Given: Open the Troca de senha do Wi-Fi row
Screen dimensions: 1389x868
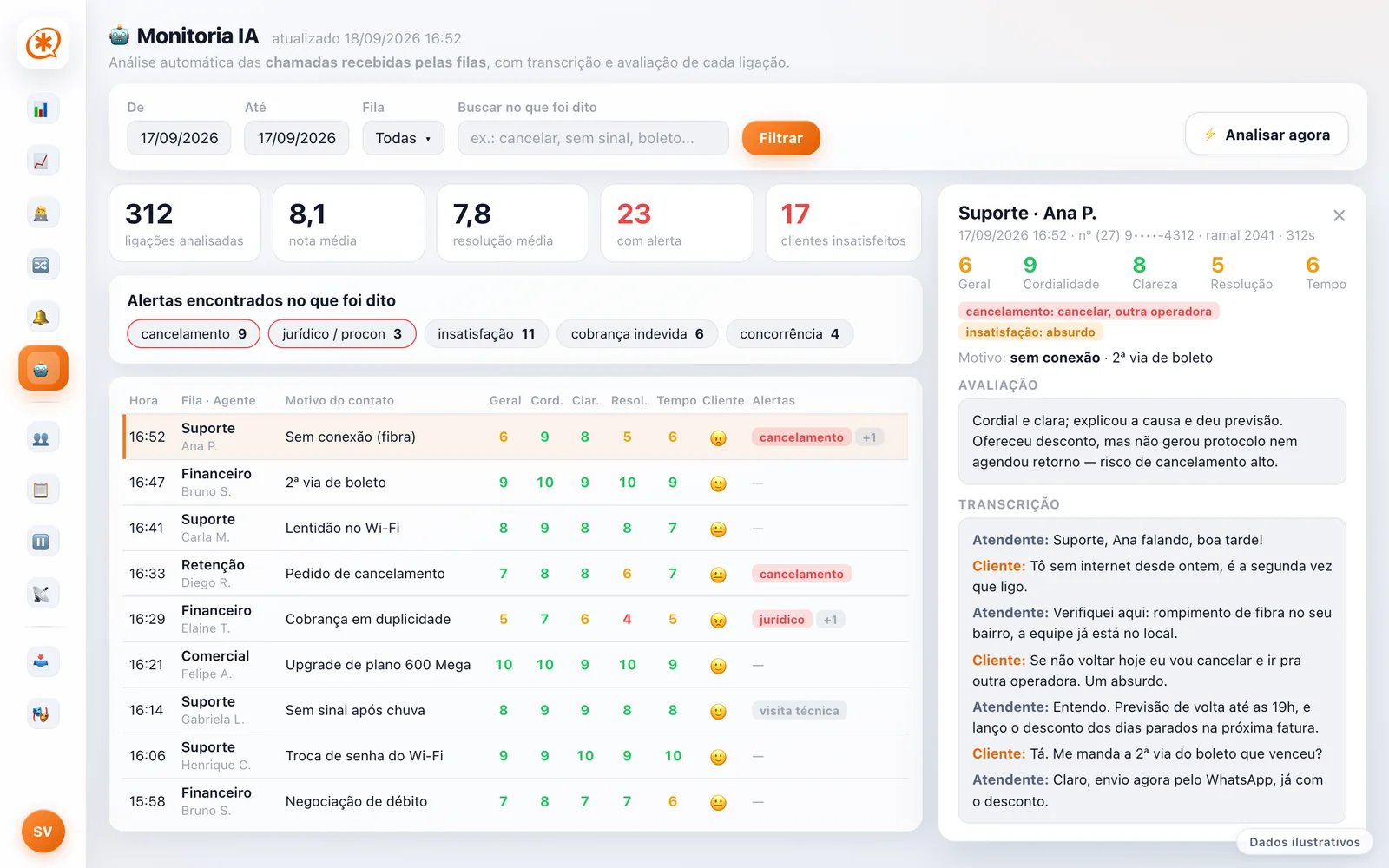Looking at the screenshot, I should (x=516, y=756).
